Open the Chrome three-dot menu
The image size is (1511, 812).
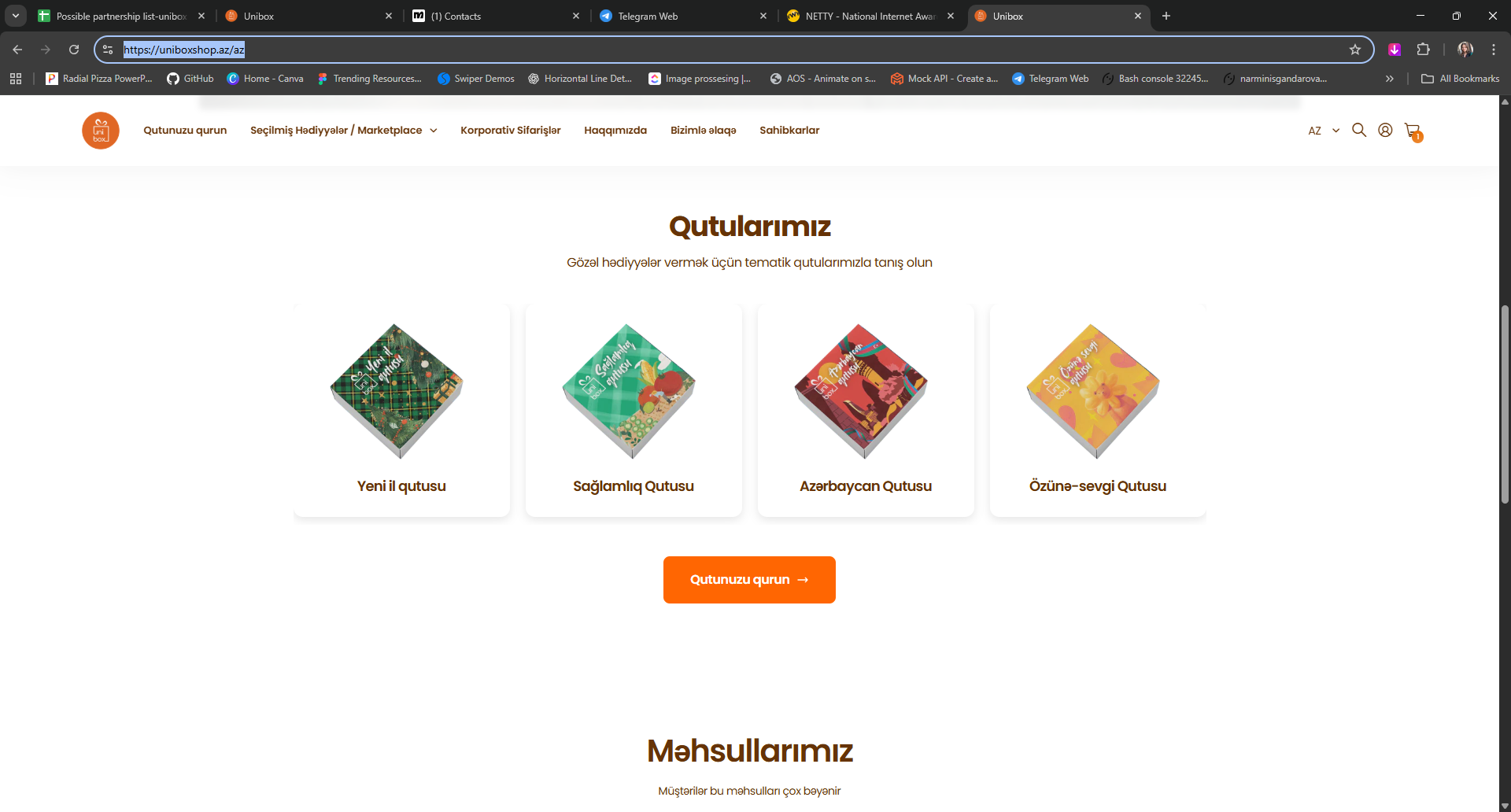coord(1494,50)
